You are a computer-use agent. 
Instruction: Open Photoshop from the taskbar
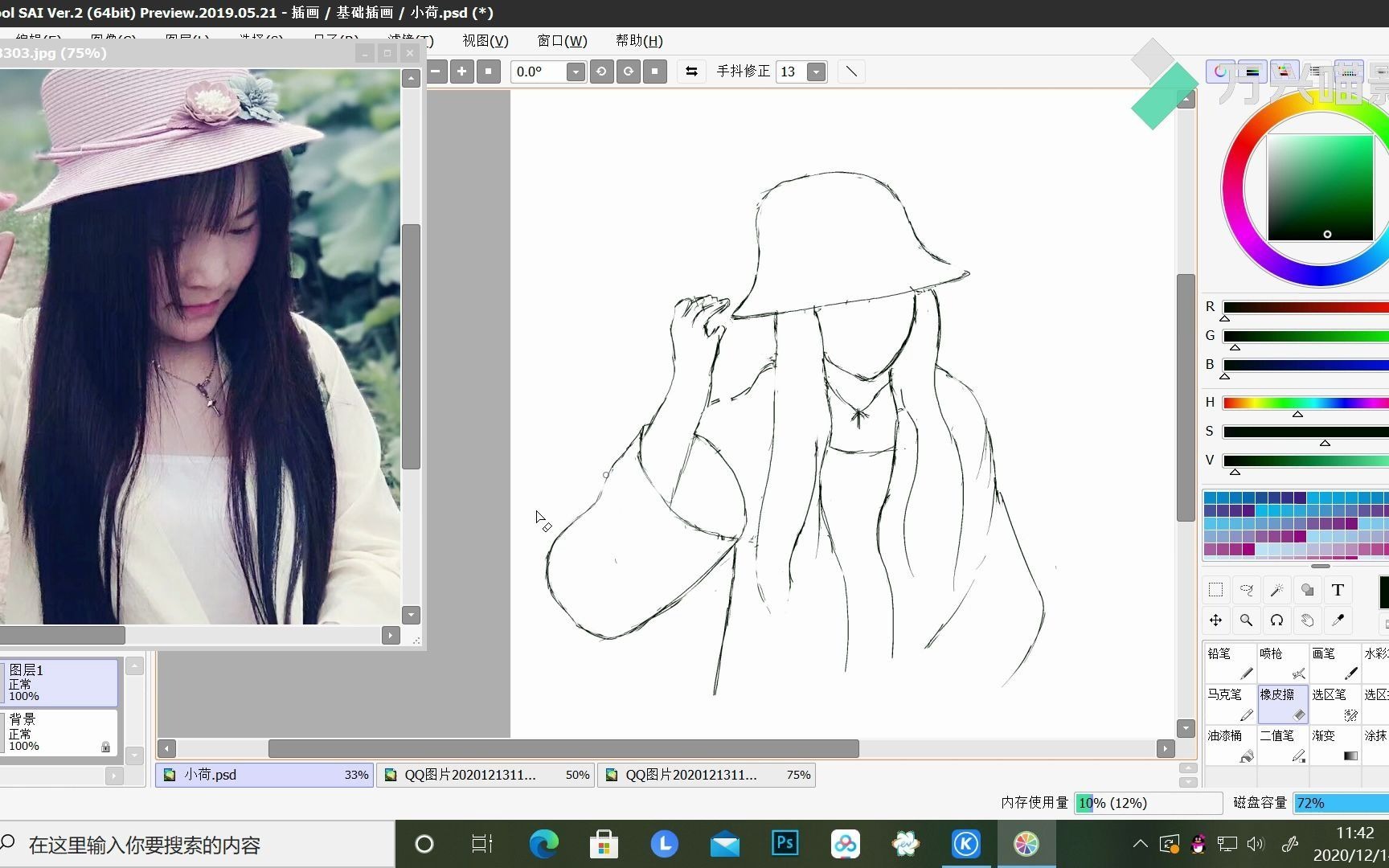tap(785, 844)
